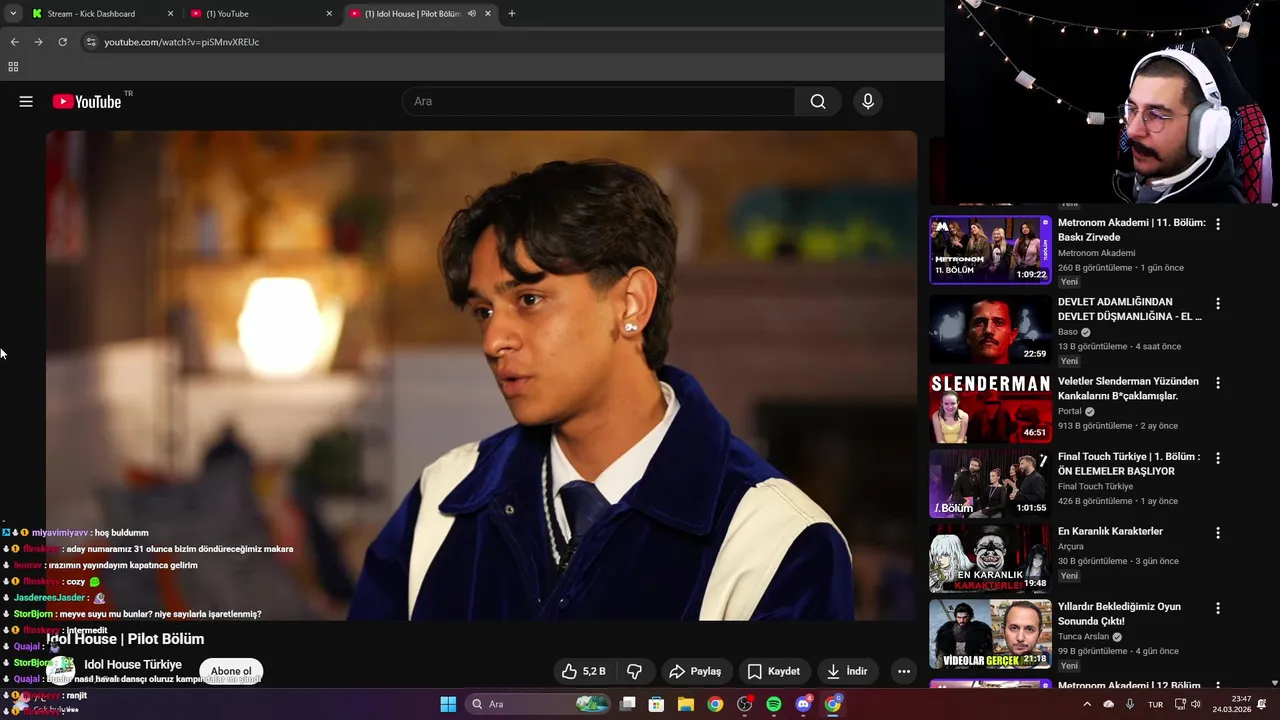Open the Slenderman video thumbnail
Image resolution: width=1280 pixels, height=720 pixels.
[x=990, y=409]
